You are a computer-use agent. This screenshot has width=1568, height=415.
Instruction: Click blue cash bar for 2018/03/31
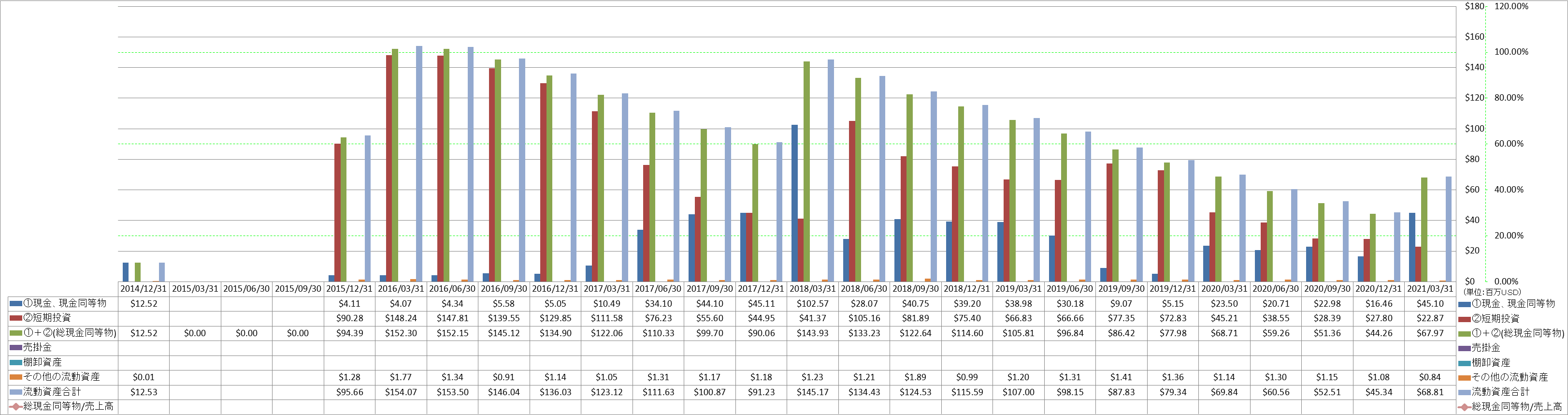pyautogui.click(x=794, y=203)
